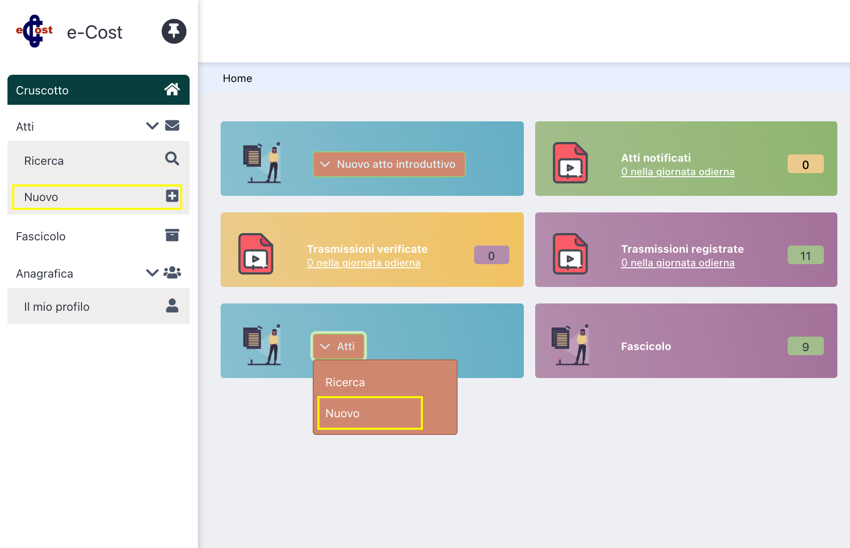The height and width of the screenshot is (548, 850).
Task: Click the envelope icon next to Atti
Action: [x=172, y=126]
